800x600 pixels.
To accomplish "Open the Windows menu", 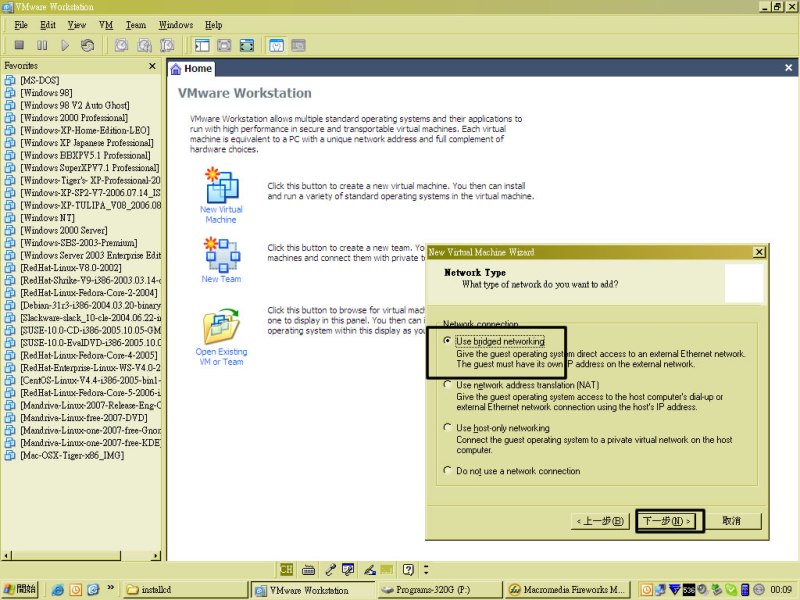I will (x=176, y=25).
